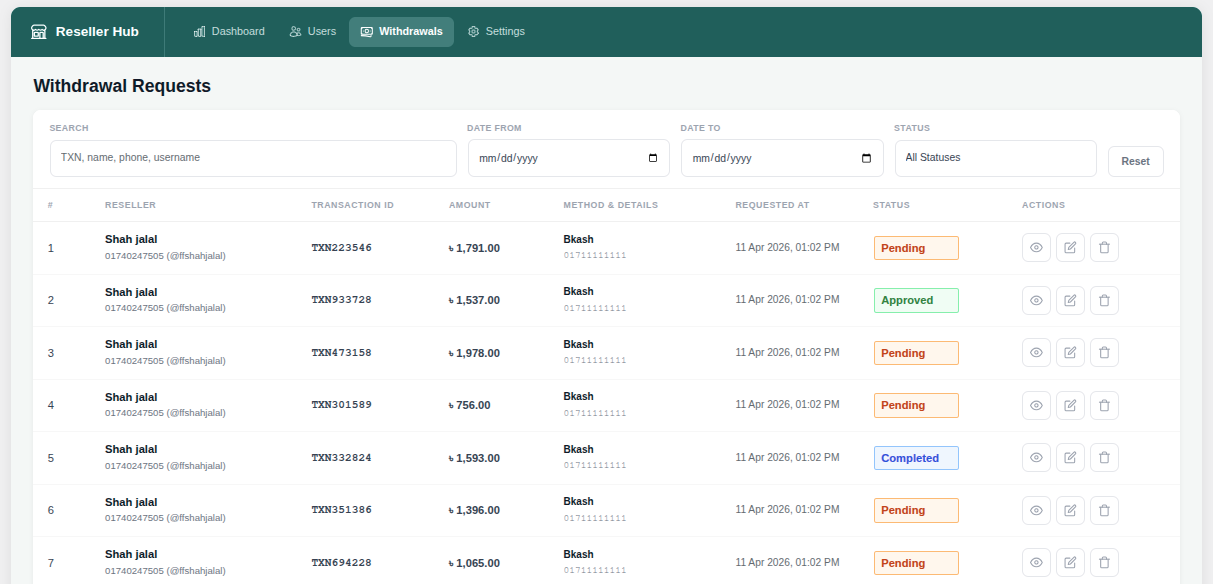The image size is (1213, 584).
Task: View details of withdrawal TXN694228
Action: 1036,563
